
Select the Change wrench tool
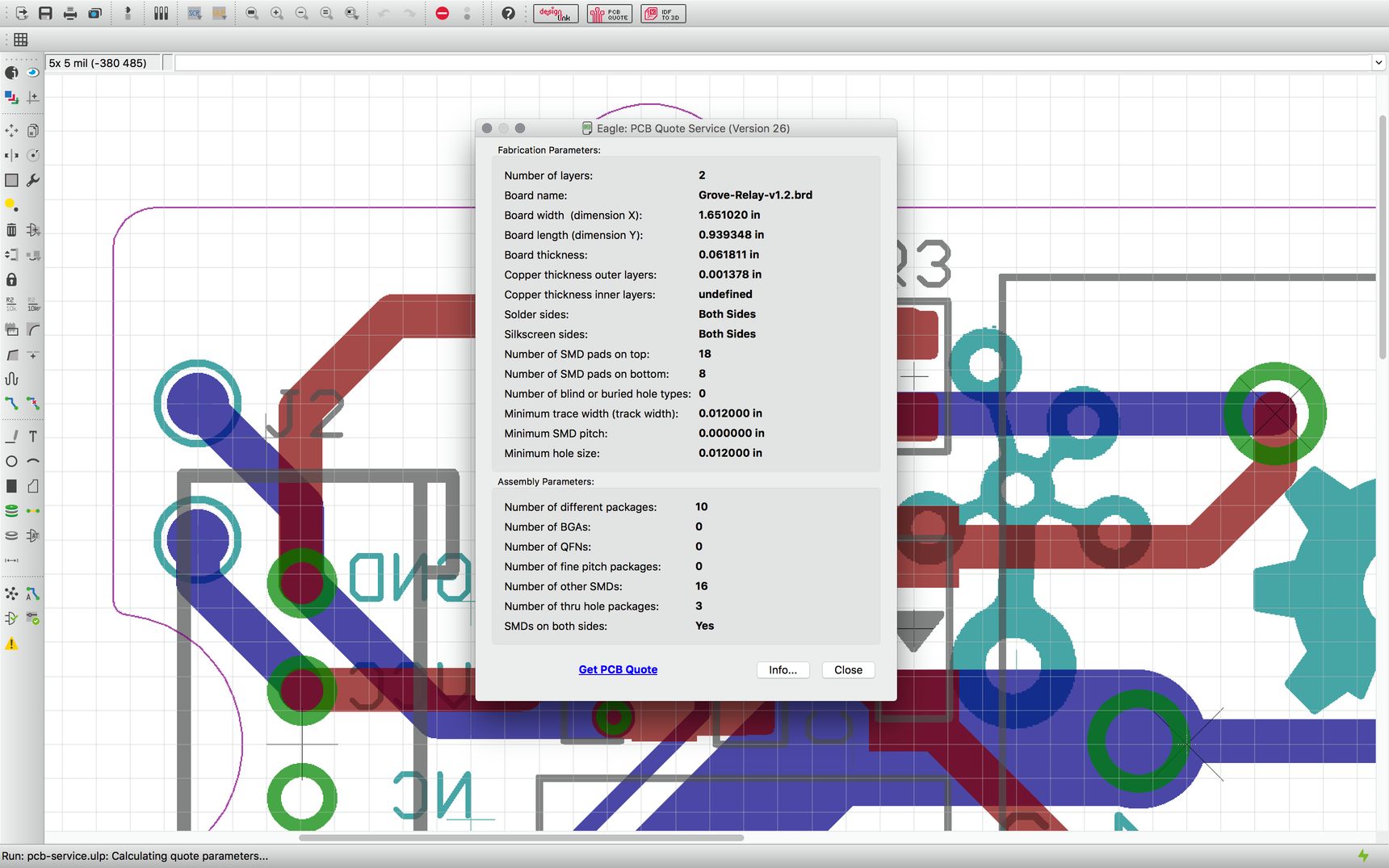point(33,181)
